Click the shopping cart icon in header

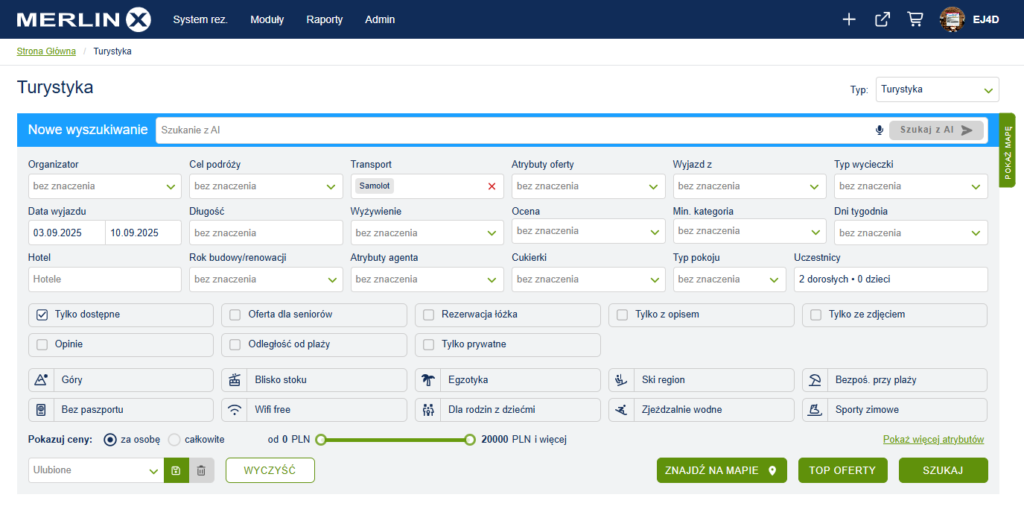pyautogui.click(x=914, y=19)
